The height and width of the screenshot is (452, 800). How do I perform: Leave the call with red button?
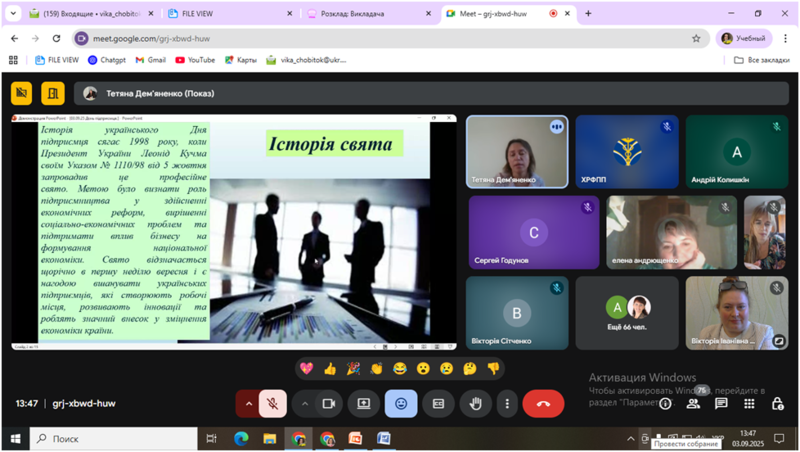click(543, 404)
